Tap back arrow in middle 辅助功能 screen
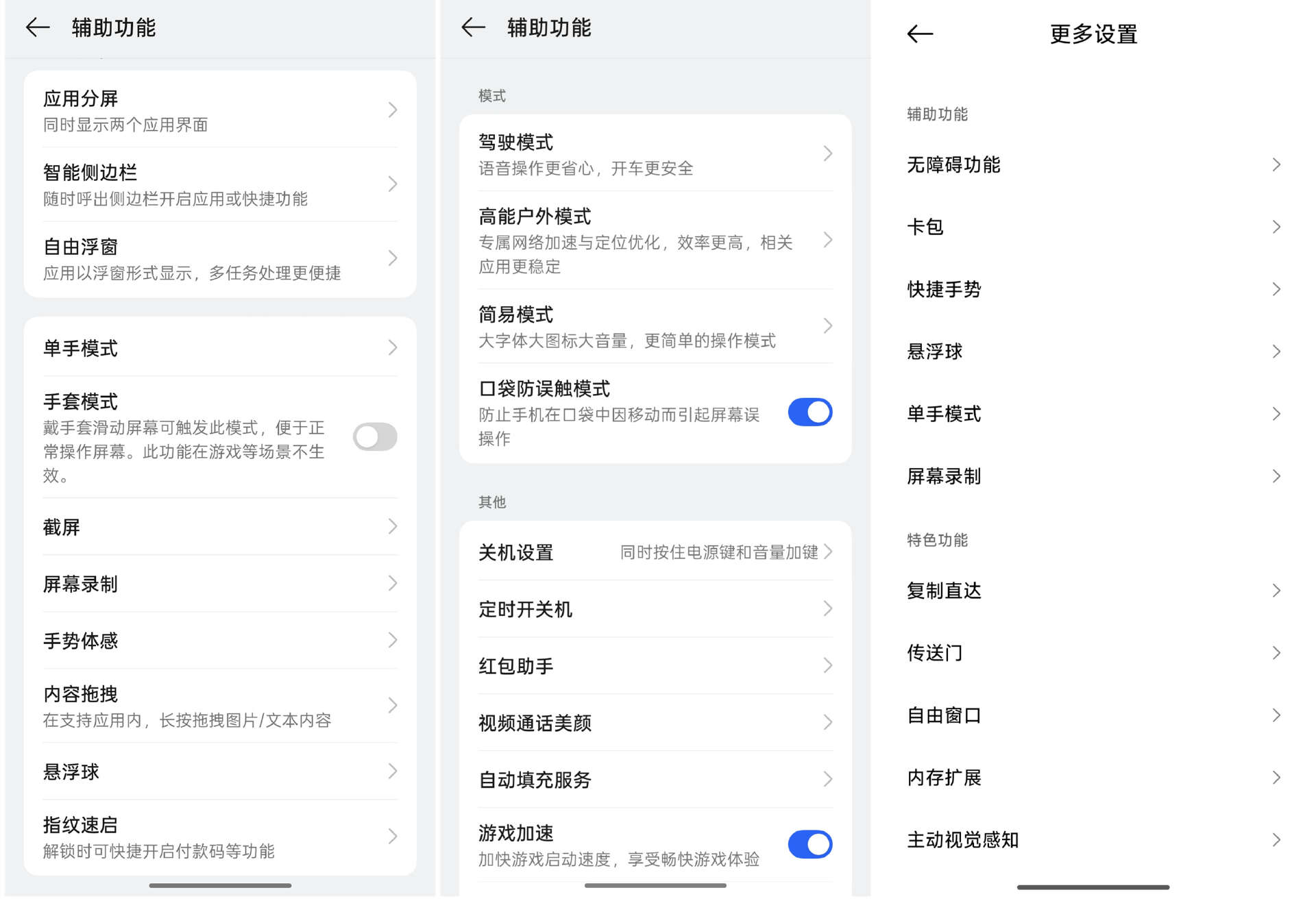Screen dimensions: 1316x901 pos(473,27)
